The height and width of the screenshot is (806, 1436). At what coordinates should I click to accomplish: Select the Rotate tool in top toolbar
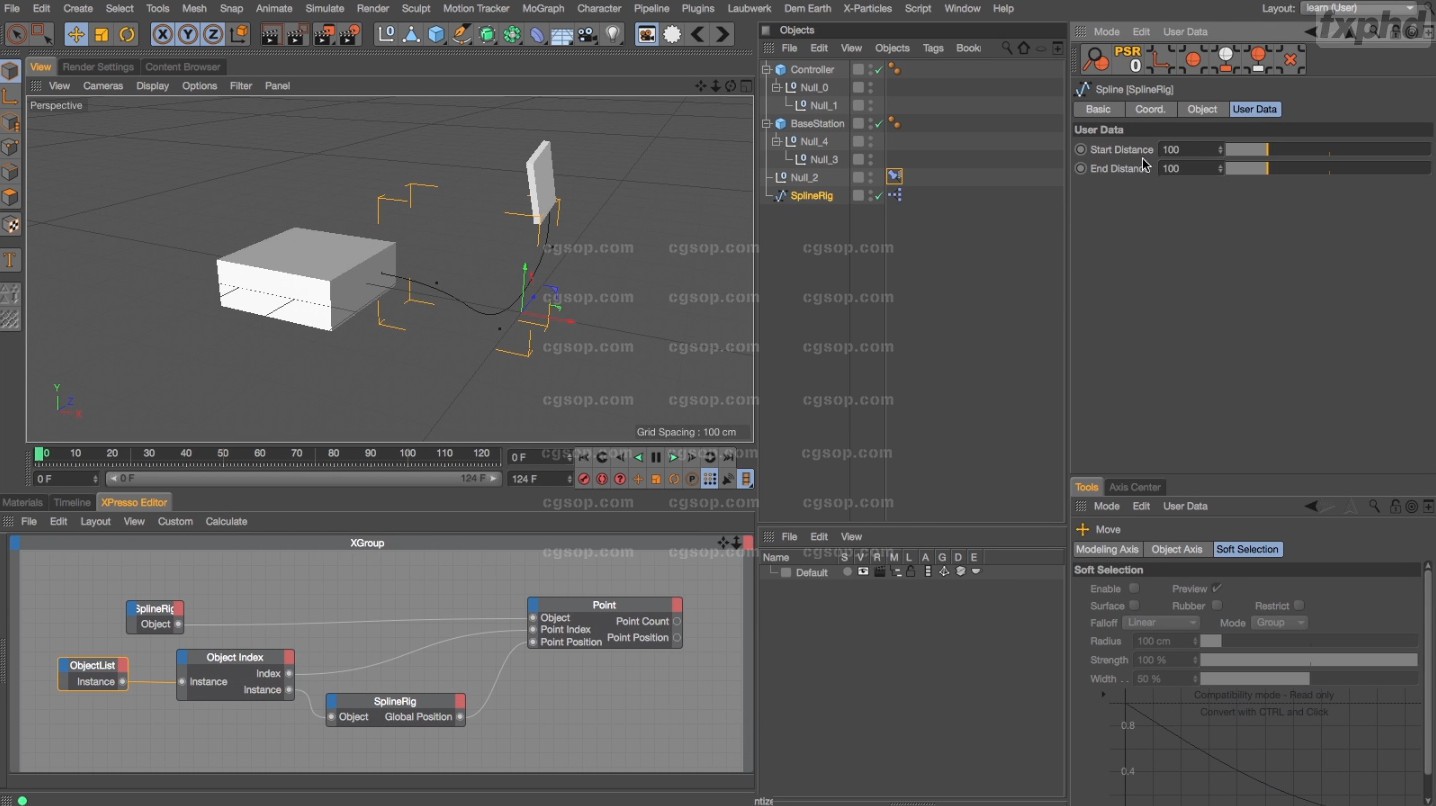pos(127,35)
